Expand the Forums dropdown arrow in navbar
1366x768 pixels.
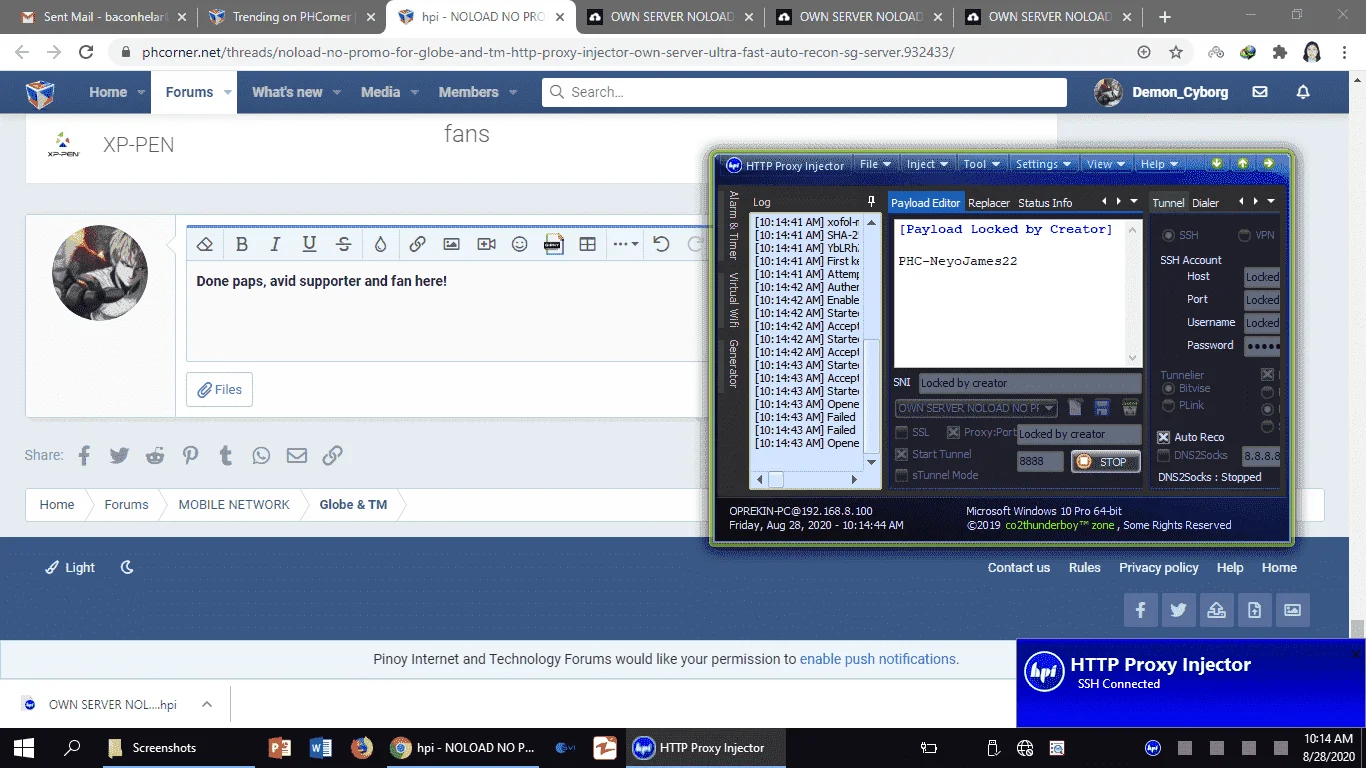[228, 92]
